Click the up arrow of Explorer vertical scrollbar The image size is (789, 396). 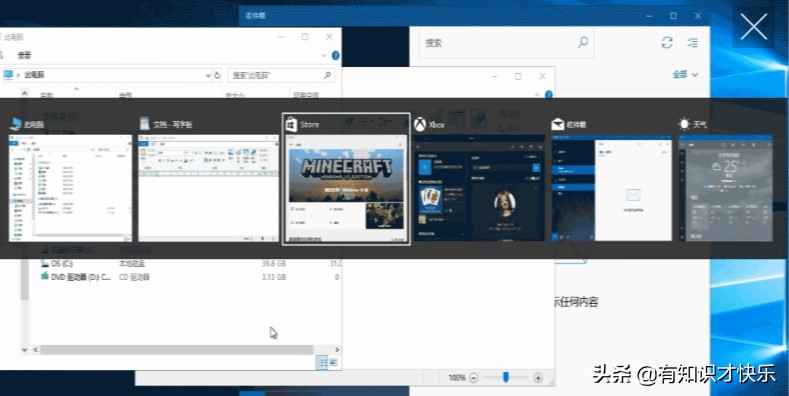tap(25, 93)
